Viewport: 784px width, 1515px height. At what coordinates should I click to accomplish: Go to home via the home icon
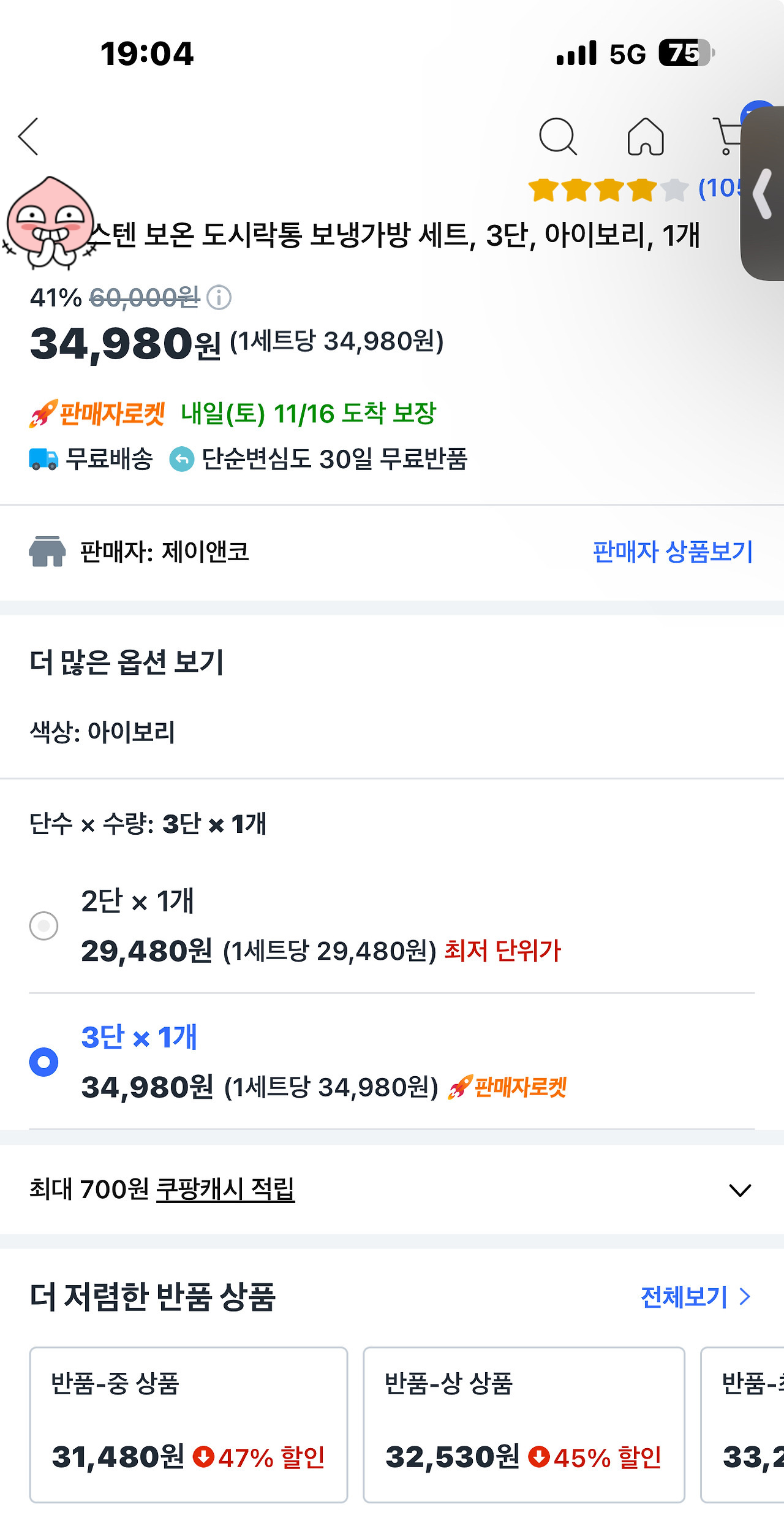click(646, 137)
